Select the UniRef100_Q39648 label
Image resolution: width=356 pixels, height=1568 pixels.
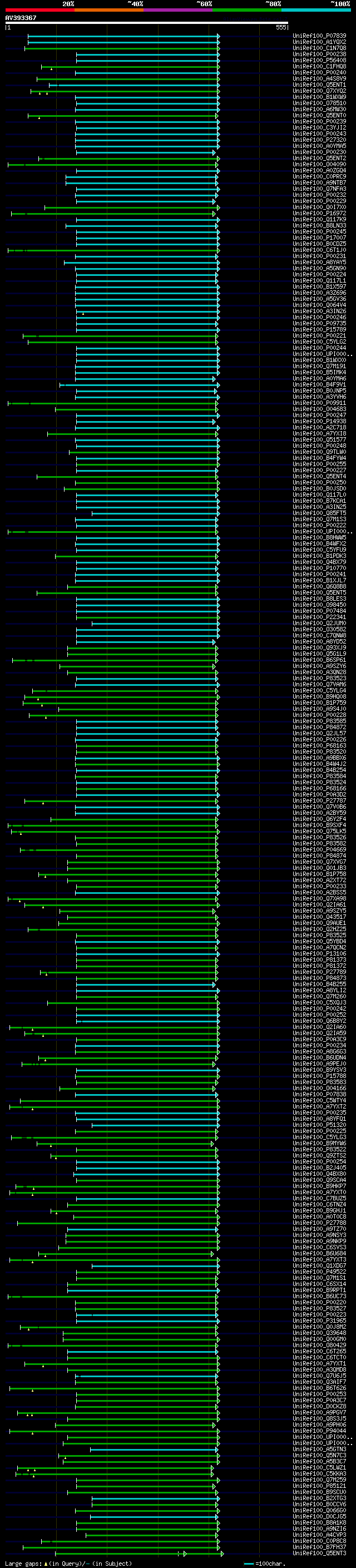tap(319, 1333)
